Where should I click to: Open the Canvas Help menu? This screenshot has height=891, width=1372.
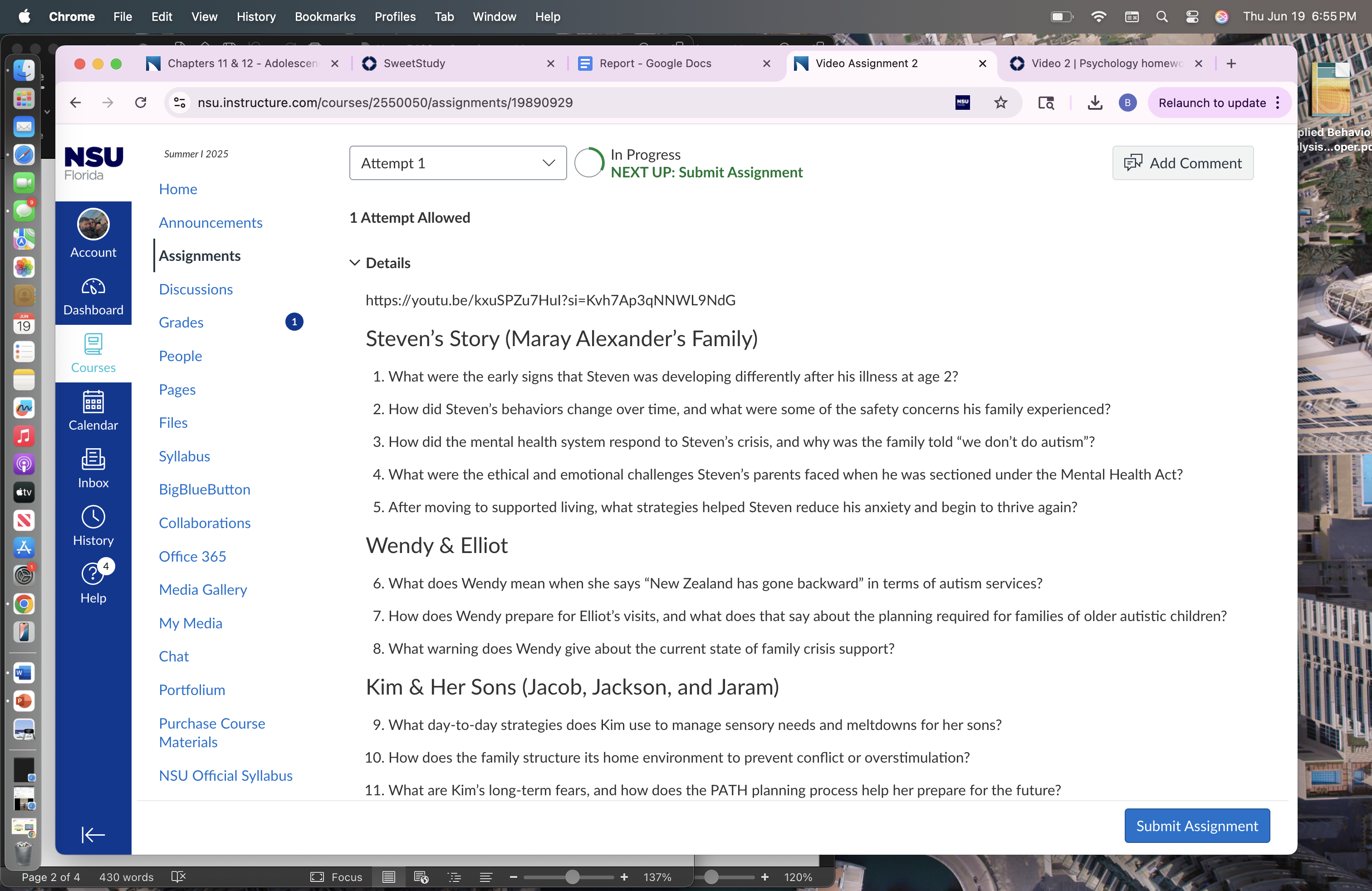click(93, 583)
